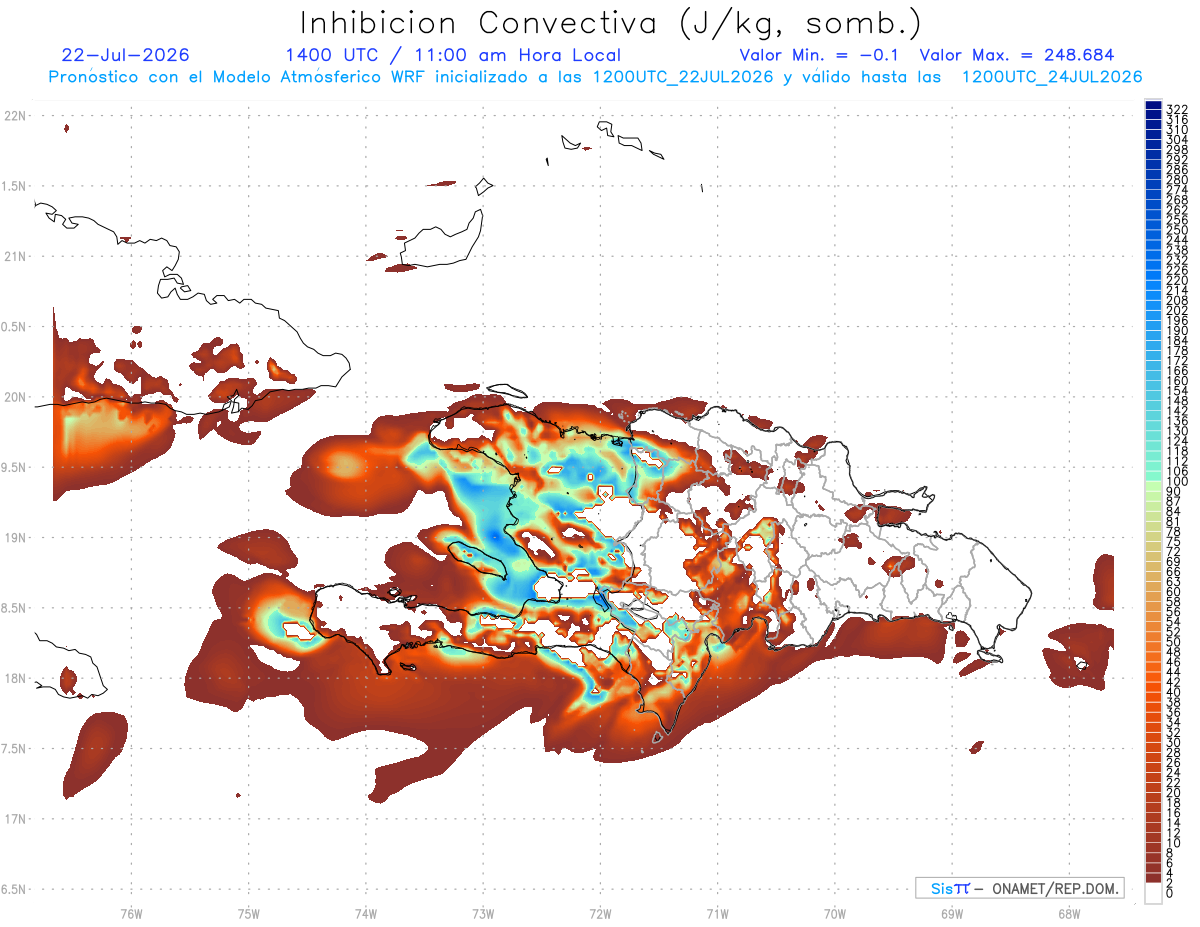Click the "20N" latitude label

click(15, 397)
